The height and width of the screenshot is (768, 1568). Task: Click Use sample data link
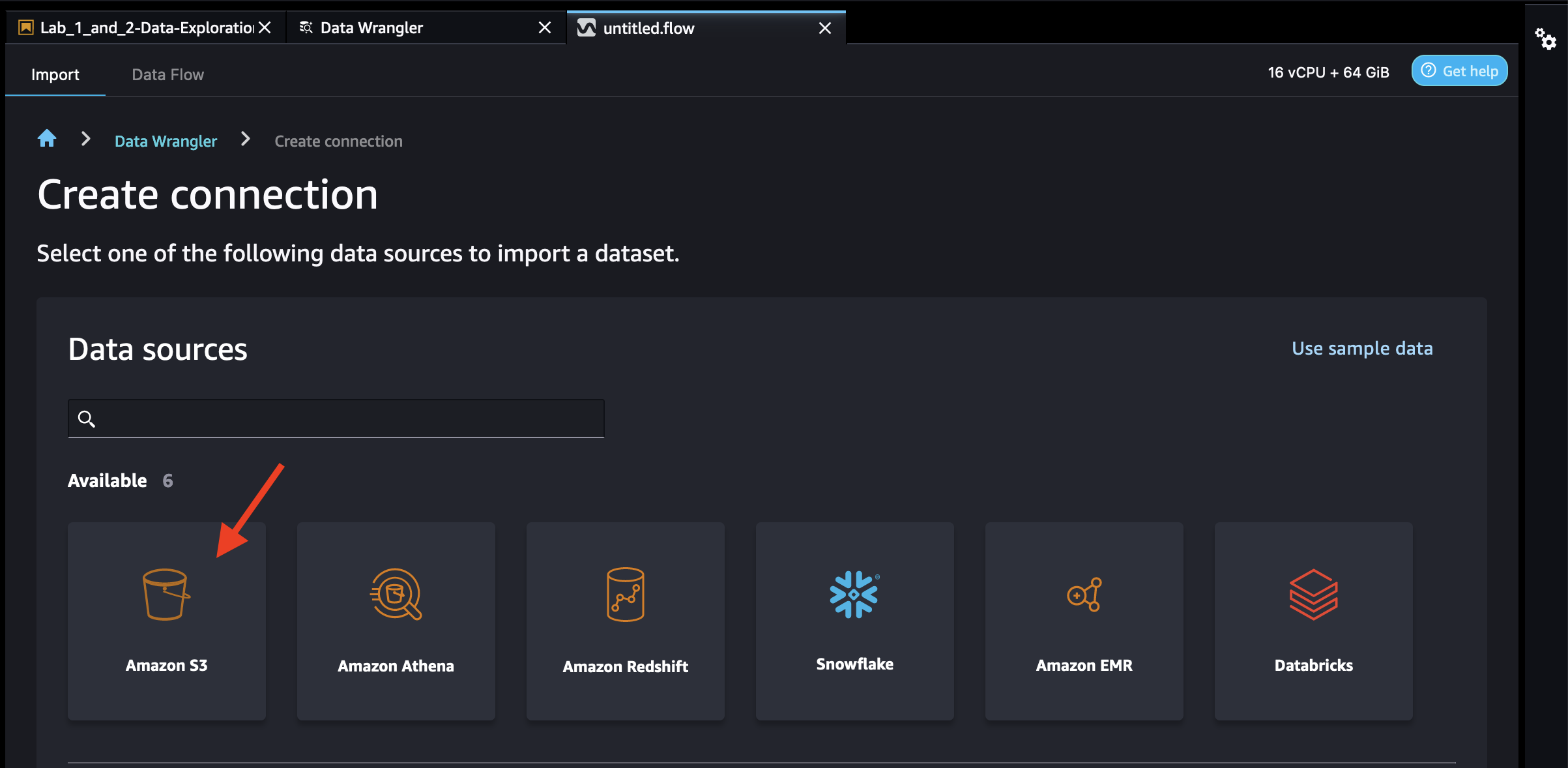click(x=1363, y=348)
